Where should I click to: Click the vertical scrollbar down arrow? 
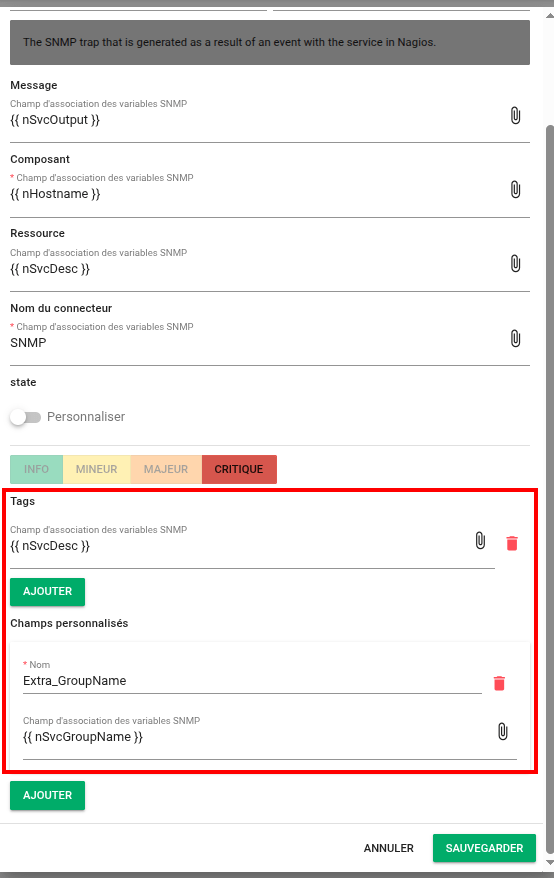[x=550, y=862]
